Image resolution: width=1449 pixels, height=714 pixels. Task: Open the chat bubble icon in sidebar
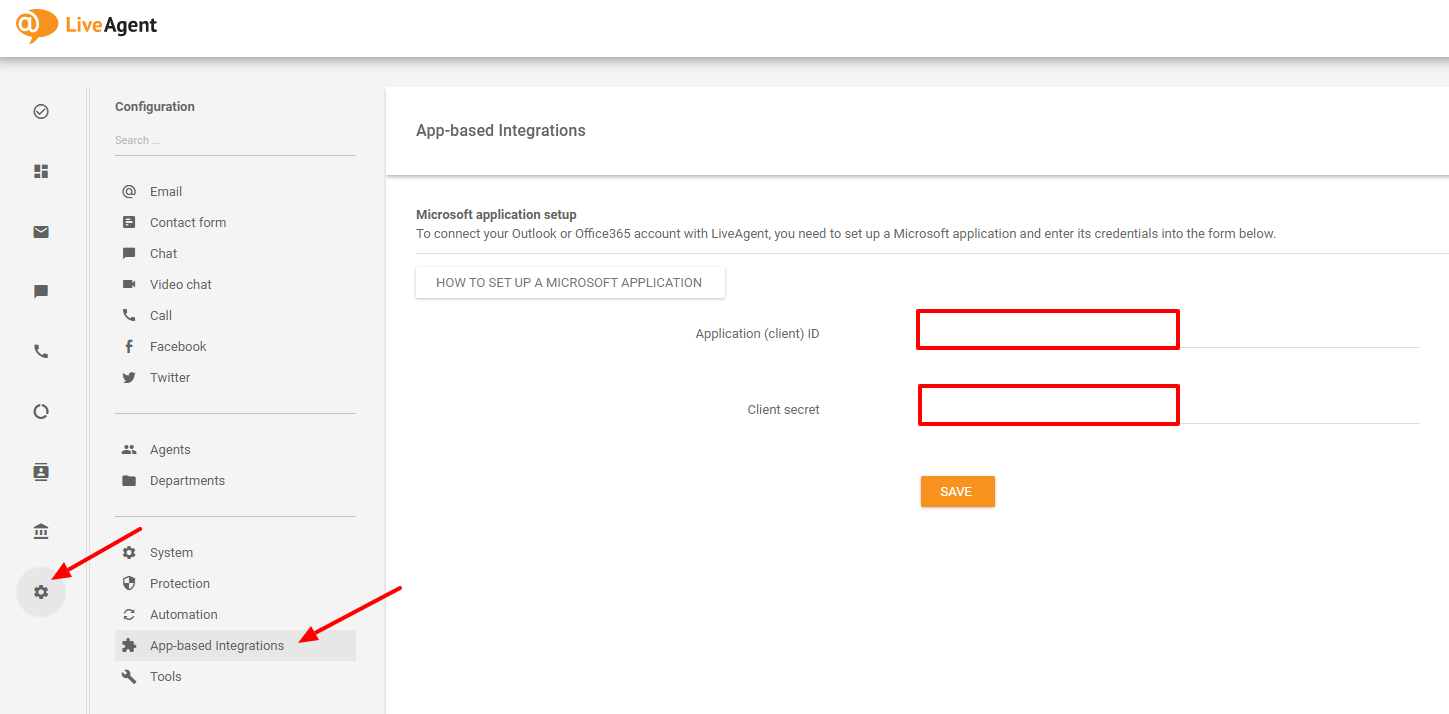41,292
